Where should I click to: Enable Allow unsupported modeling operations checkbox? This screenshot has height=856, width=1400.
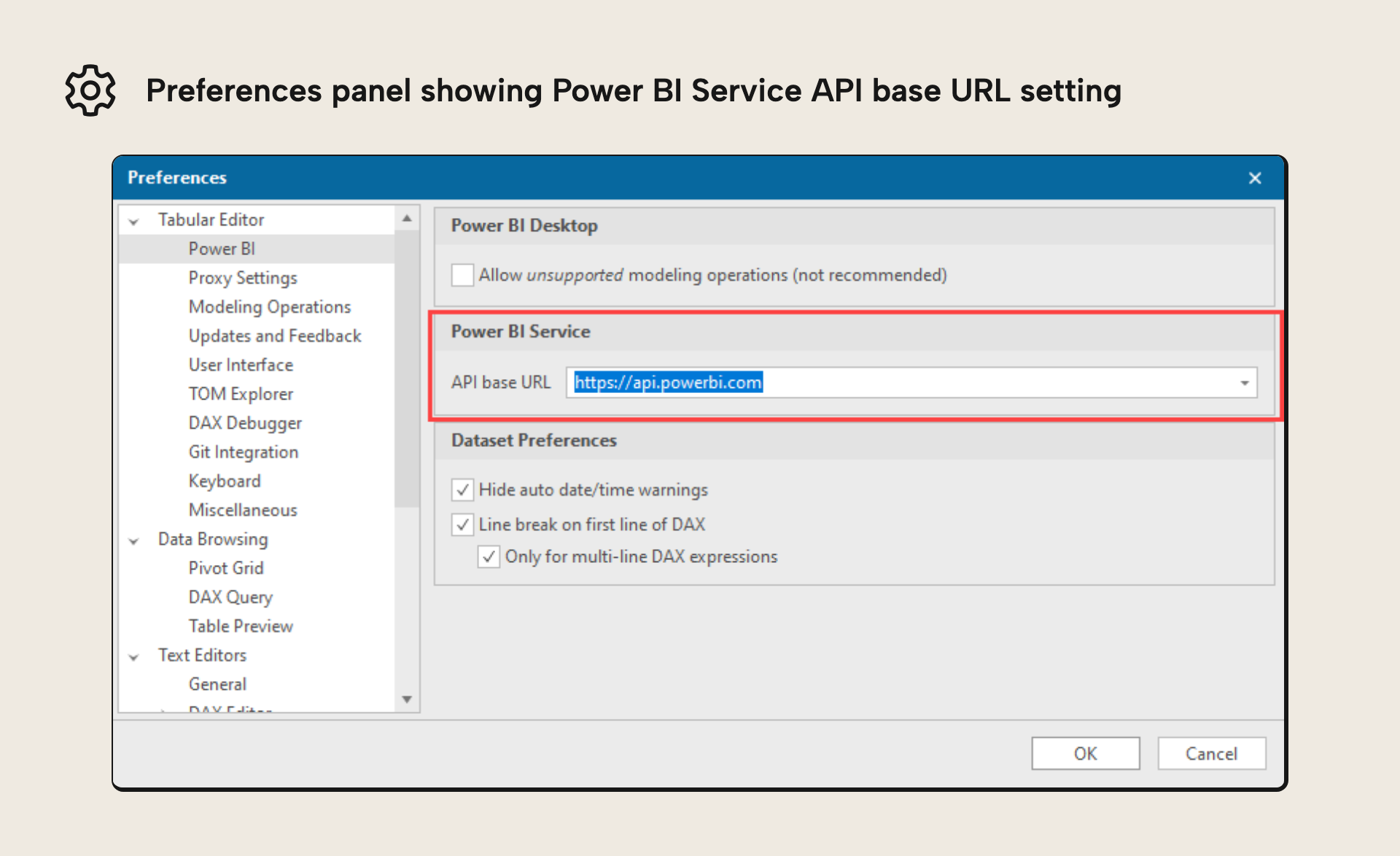[462, 275]
